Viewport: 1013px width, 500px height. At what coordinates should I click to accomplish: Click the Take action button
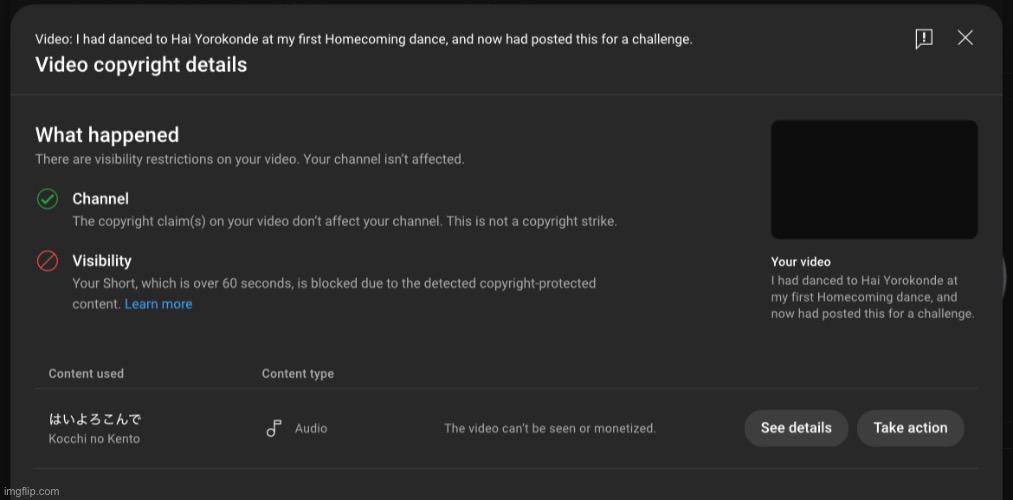910,428
